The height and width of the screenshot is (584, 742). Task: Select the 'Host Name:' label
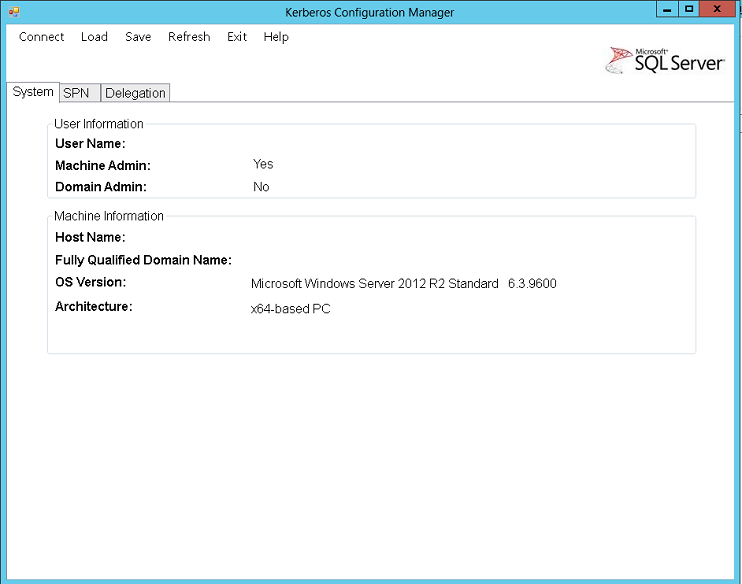coord(90,237)
